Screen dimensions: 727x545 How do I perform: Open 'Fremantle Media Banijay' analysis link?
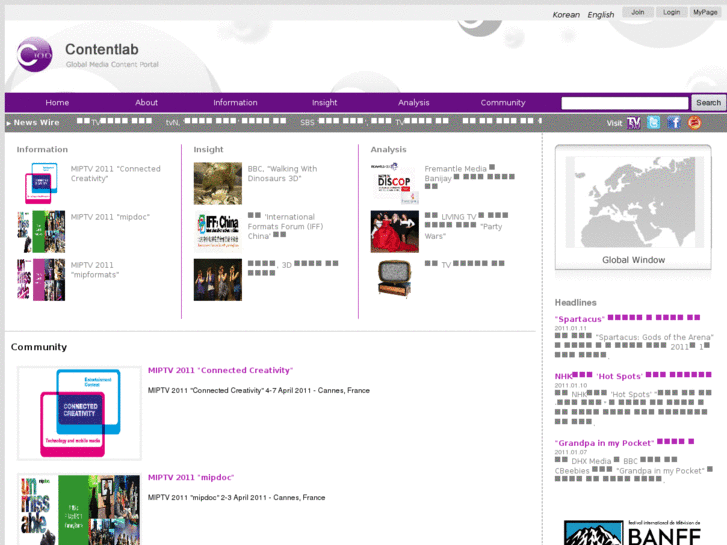click(469, 178)
